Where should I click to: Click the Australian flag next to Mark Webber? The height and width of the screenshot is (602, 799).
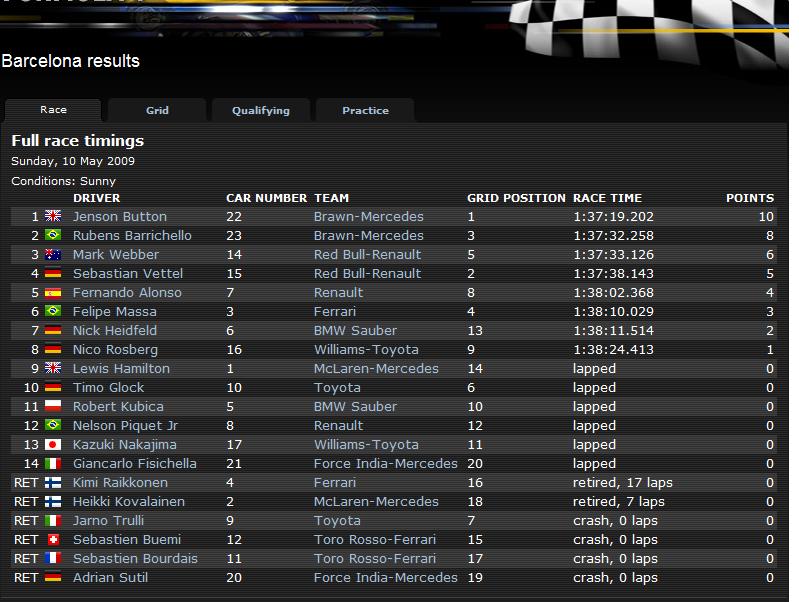click(x=53, y=254)
